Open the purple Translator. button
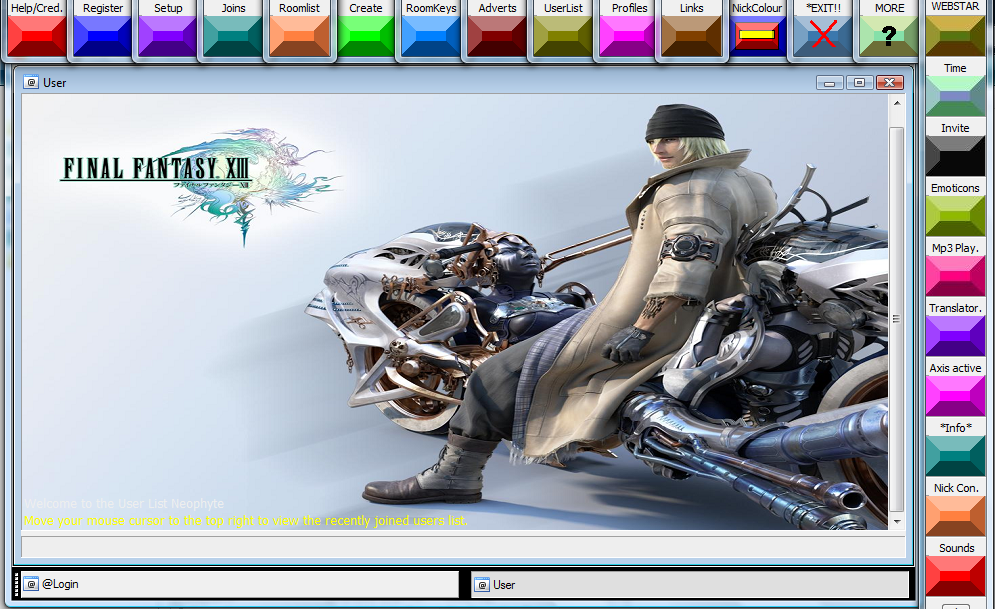Viewport: 995px width, 609px height. pos(955,336)
